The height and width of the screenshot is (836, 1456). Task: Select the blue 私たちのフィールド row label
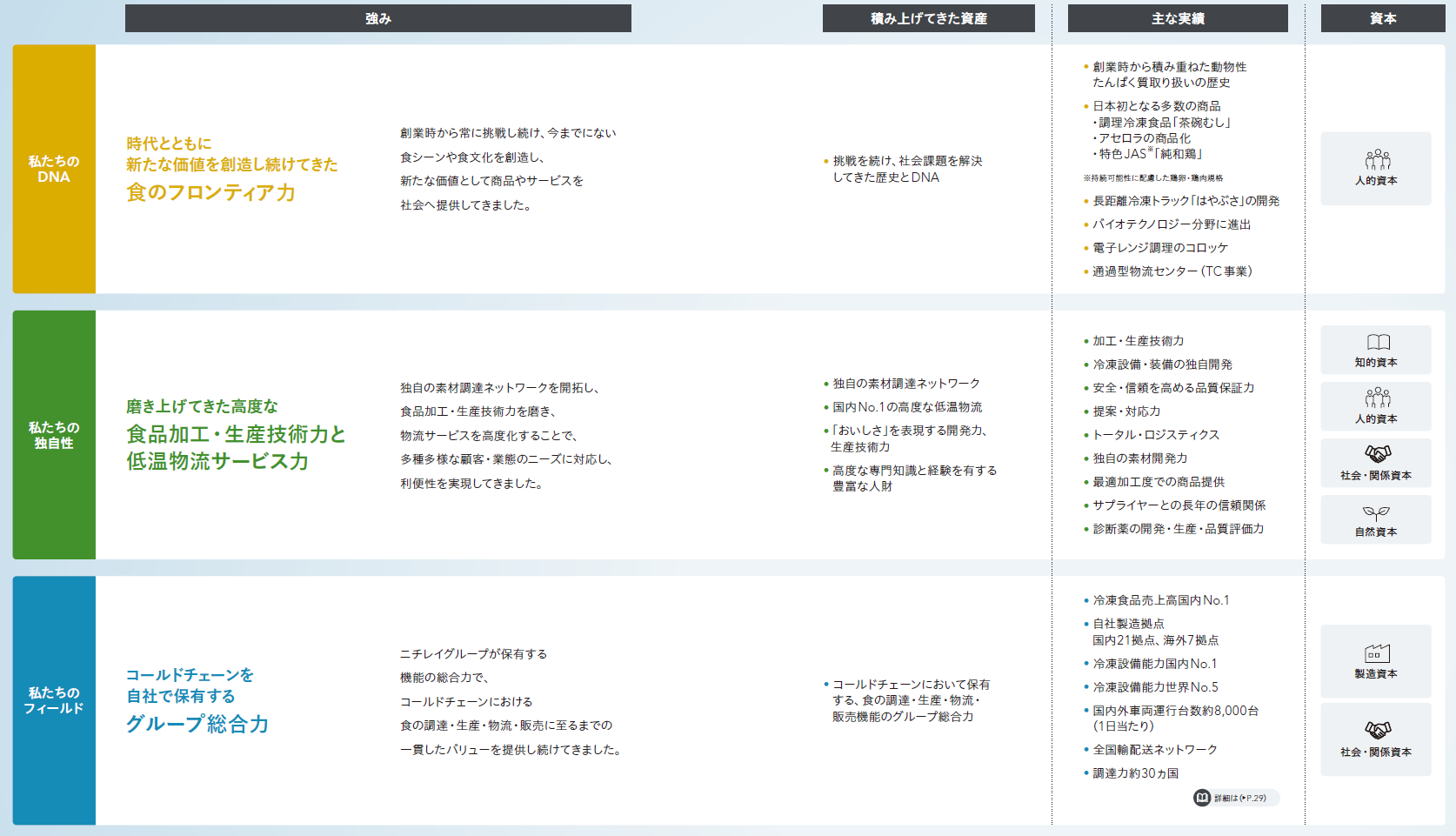[54, 700]
